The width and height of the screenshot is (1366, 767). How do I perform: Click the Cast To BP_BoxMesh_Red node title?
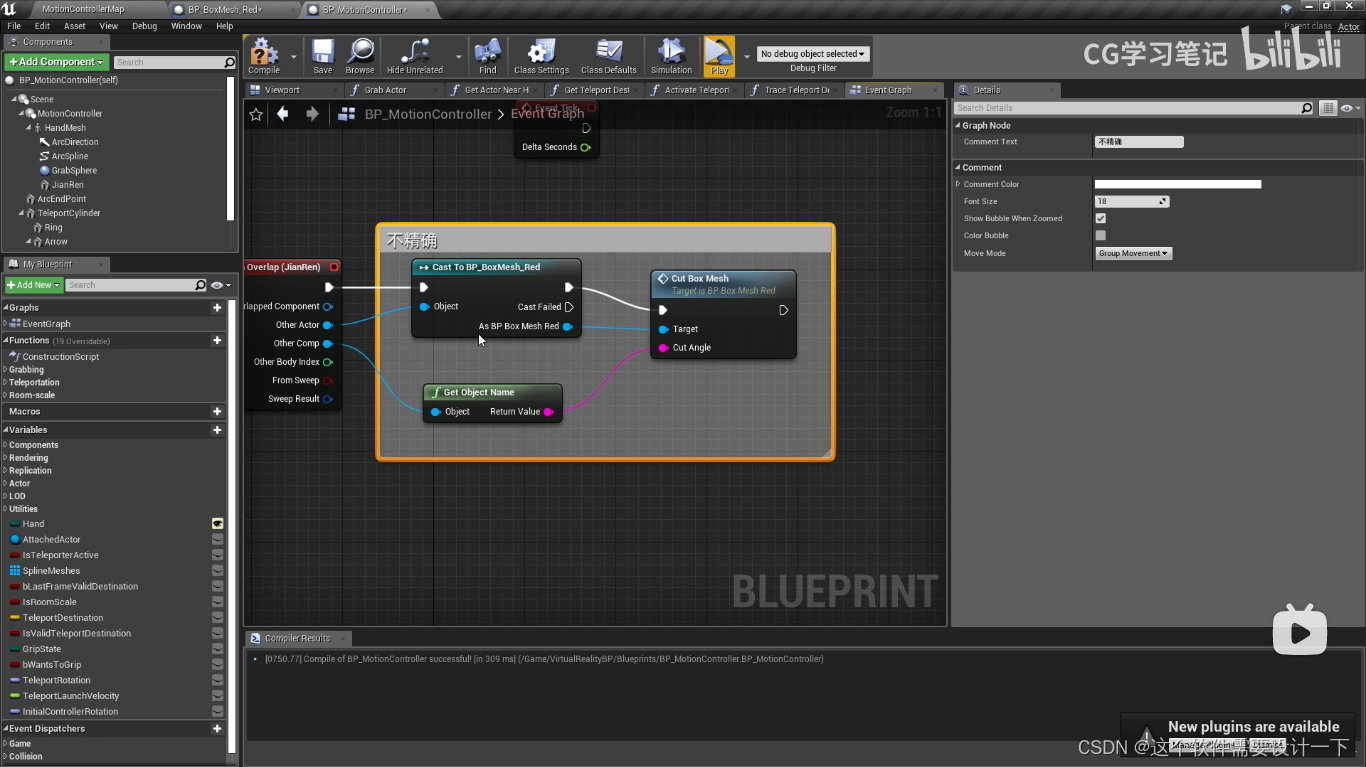pos(486,267)
